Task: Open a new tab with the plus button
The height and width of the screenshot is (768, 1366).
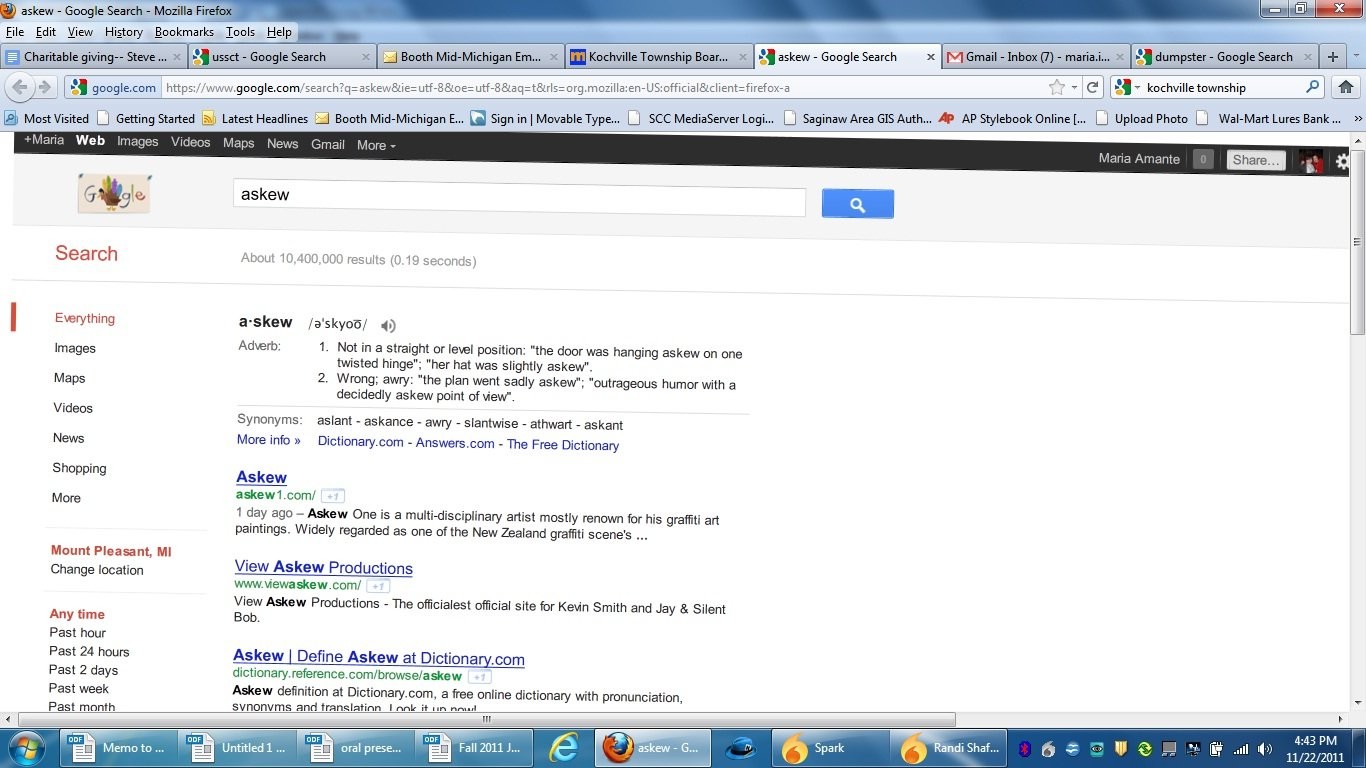Action: pos(1332,57)
